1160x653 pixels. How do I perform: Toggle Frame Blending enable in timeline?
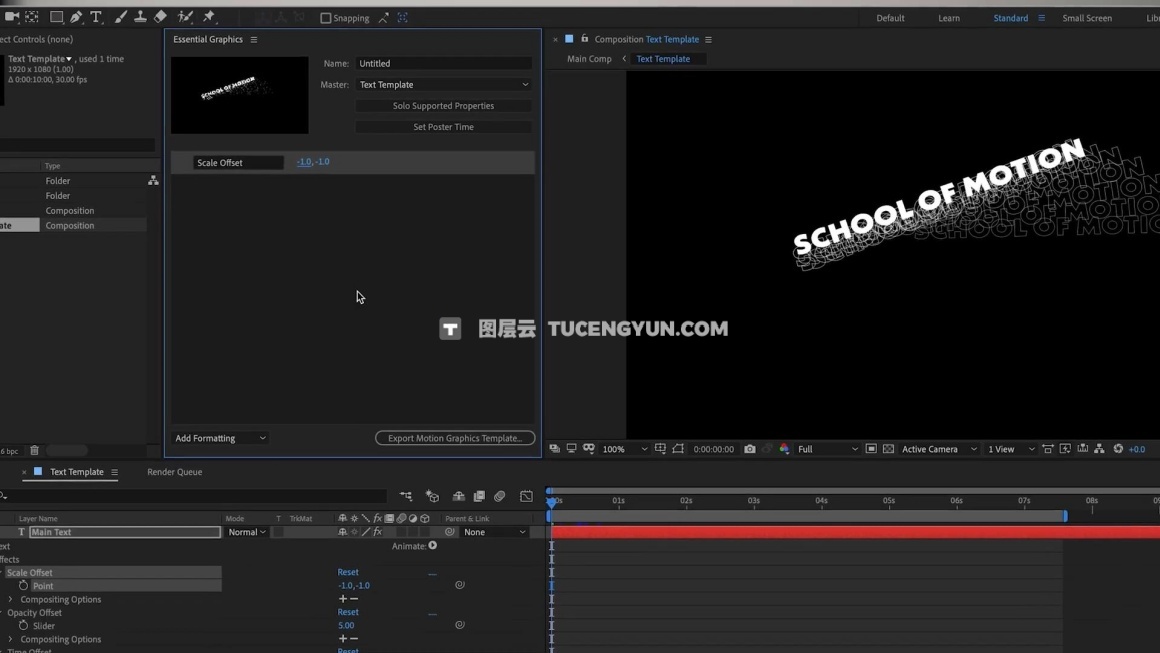pos(479,496)
